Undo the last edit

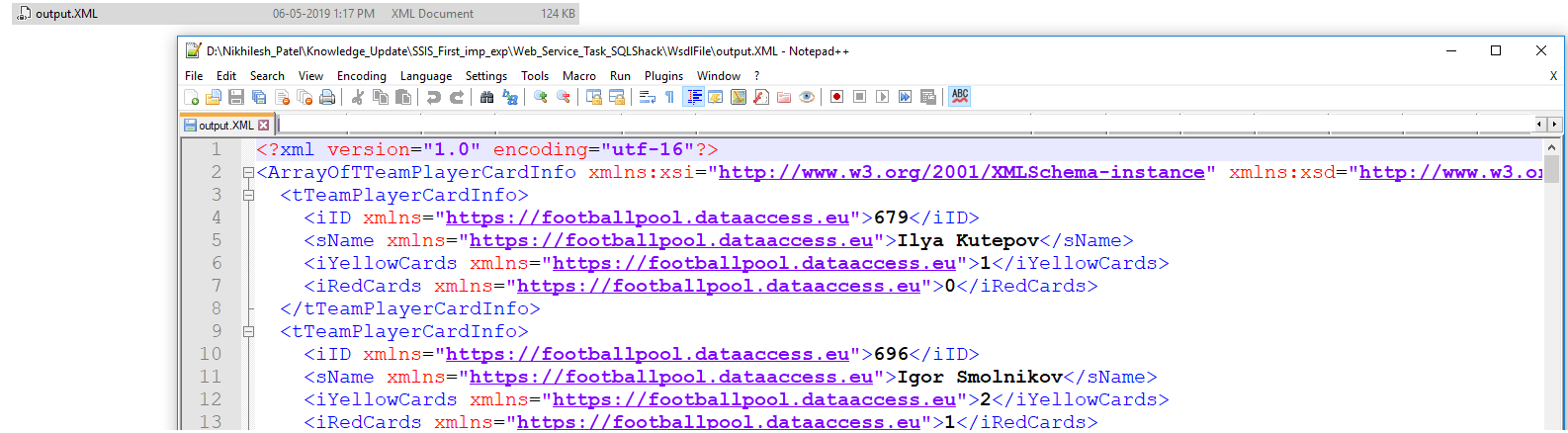(x=434, y=97)
